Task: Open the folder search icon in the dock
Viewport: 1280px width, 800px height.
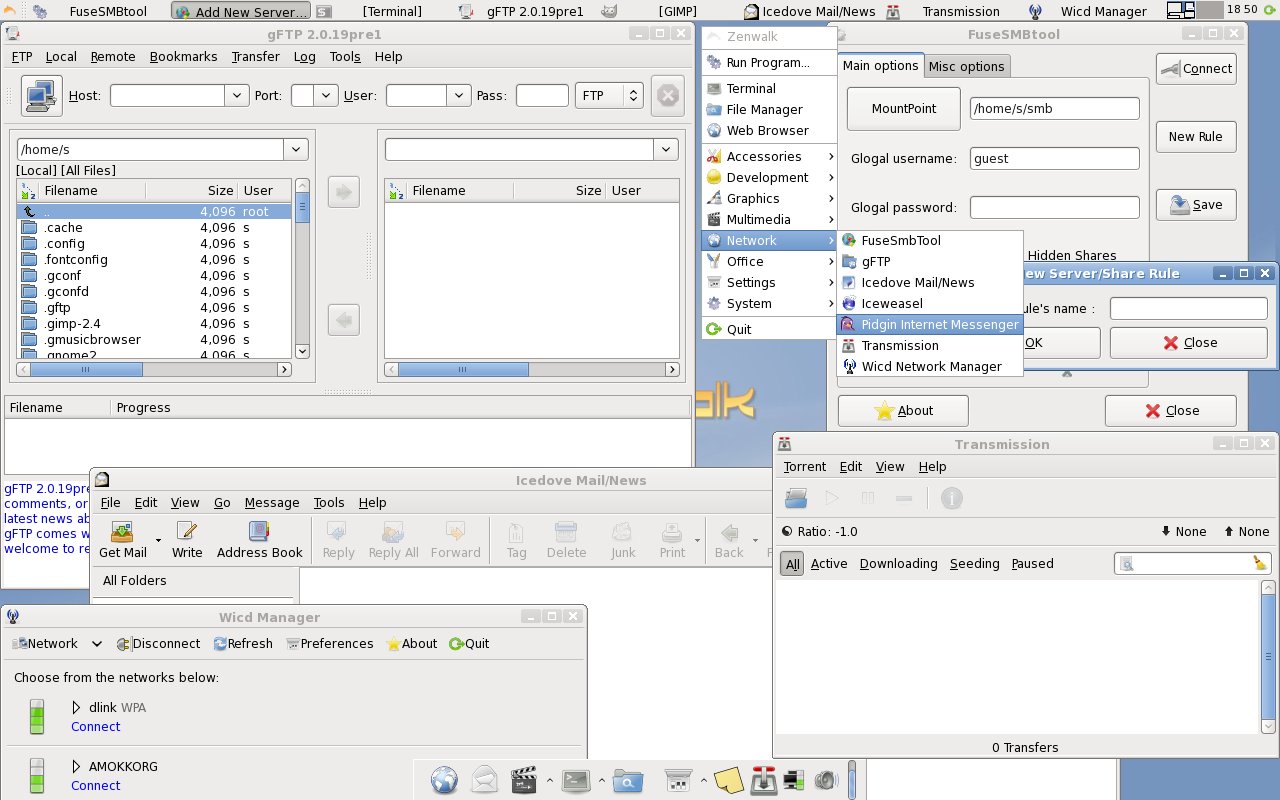Action: 627,780
